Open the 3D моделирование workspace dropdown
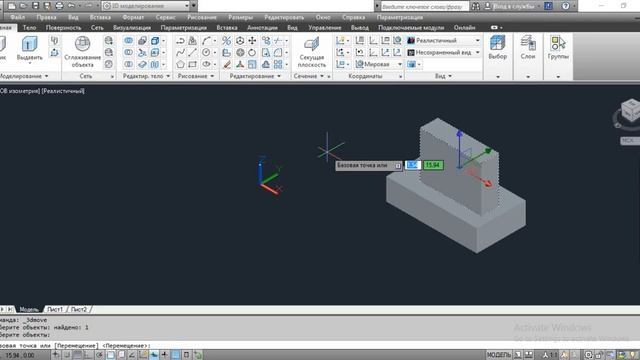Image resolution: width=640 pixels, height=360 pixels. (x=146, y=6)
